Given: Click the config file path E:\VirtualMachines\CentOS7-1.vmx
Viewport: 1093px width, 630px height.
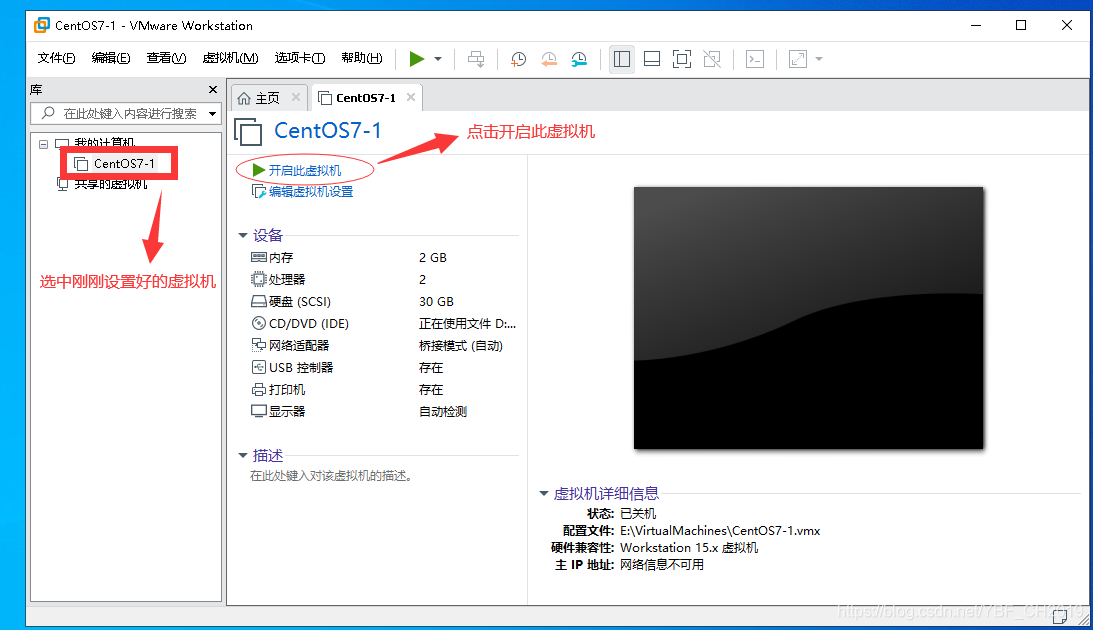Looking at the screenshot, I should (x=720, y=531).
